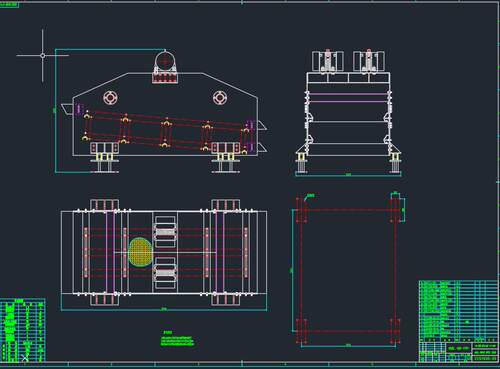Select the left spring support in side view
This screenshot has height=369, width=500.
(104, 158)
